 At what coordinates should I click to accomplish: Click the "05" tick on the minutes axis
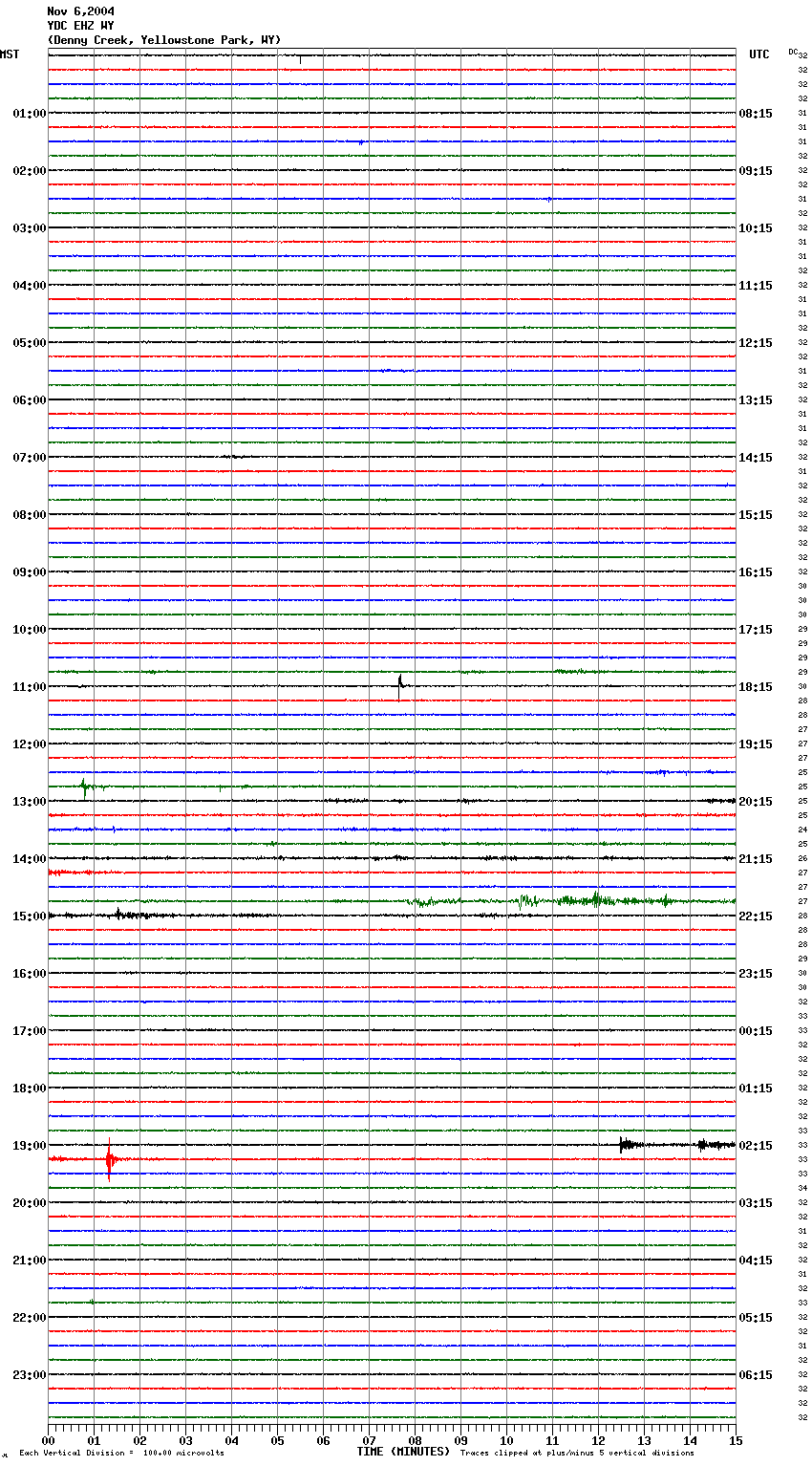[x=277, y=1440]
